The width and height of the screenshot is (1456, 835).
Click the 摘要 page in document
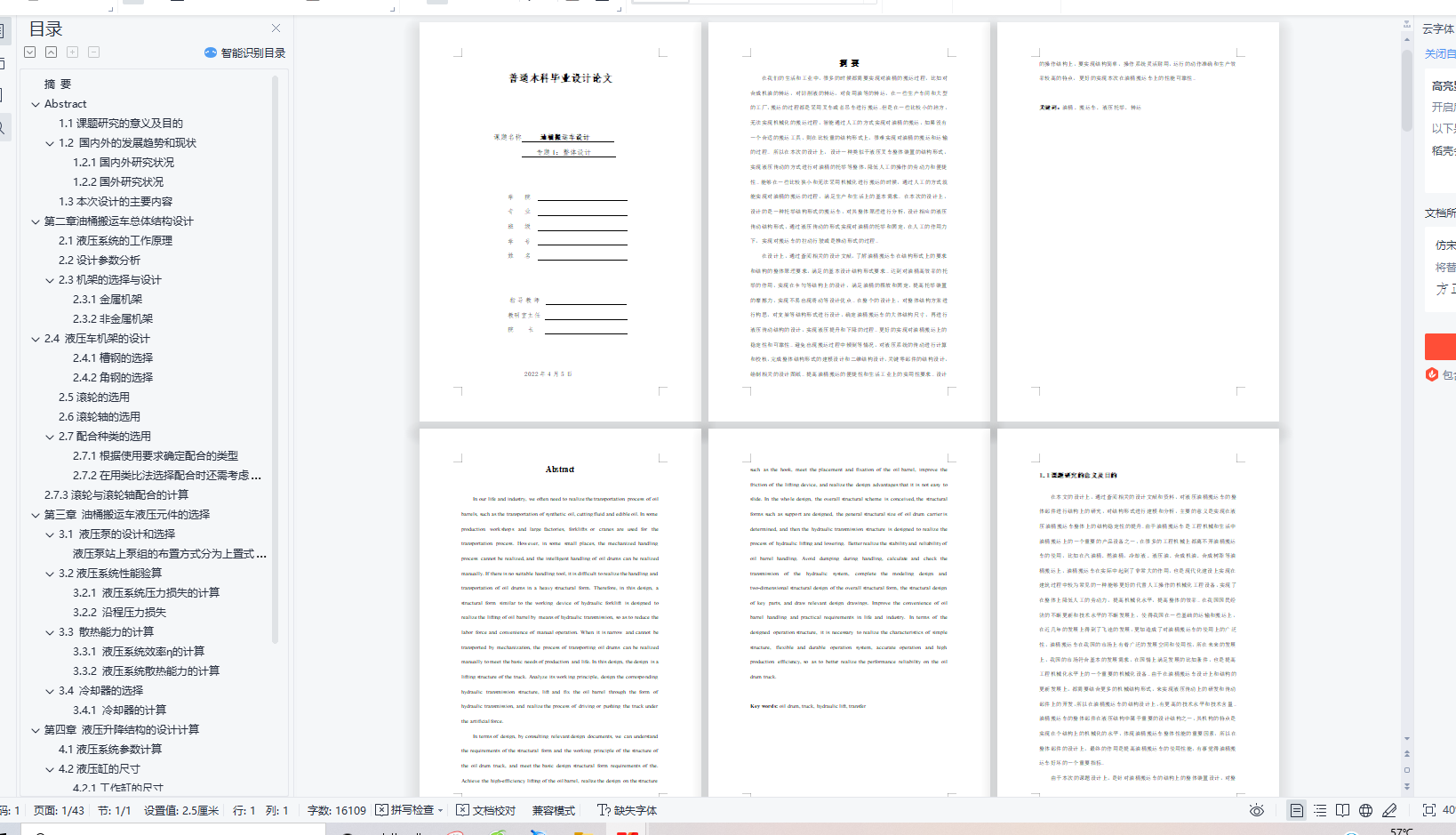(x=849, y=222)
